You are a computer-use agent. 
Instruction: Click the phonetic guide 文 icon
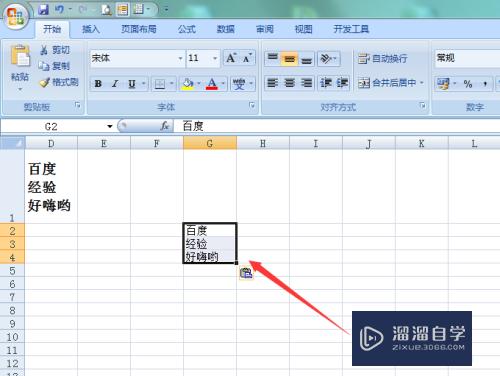(239, 84)
